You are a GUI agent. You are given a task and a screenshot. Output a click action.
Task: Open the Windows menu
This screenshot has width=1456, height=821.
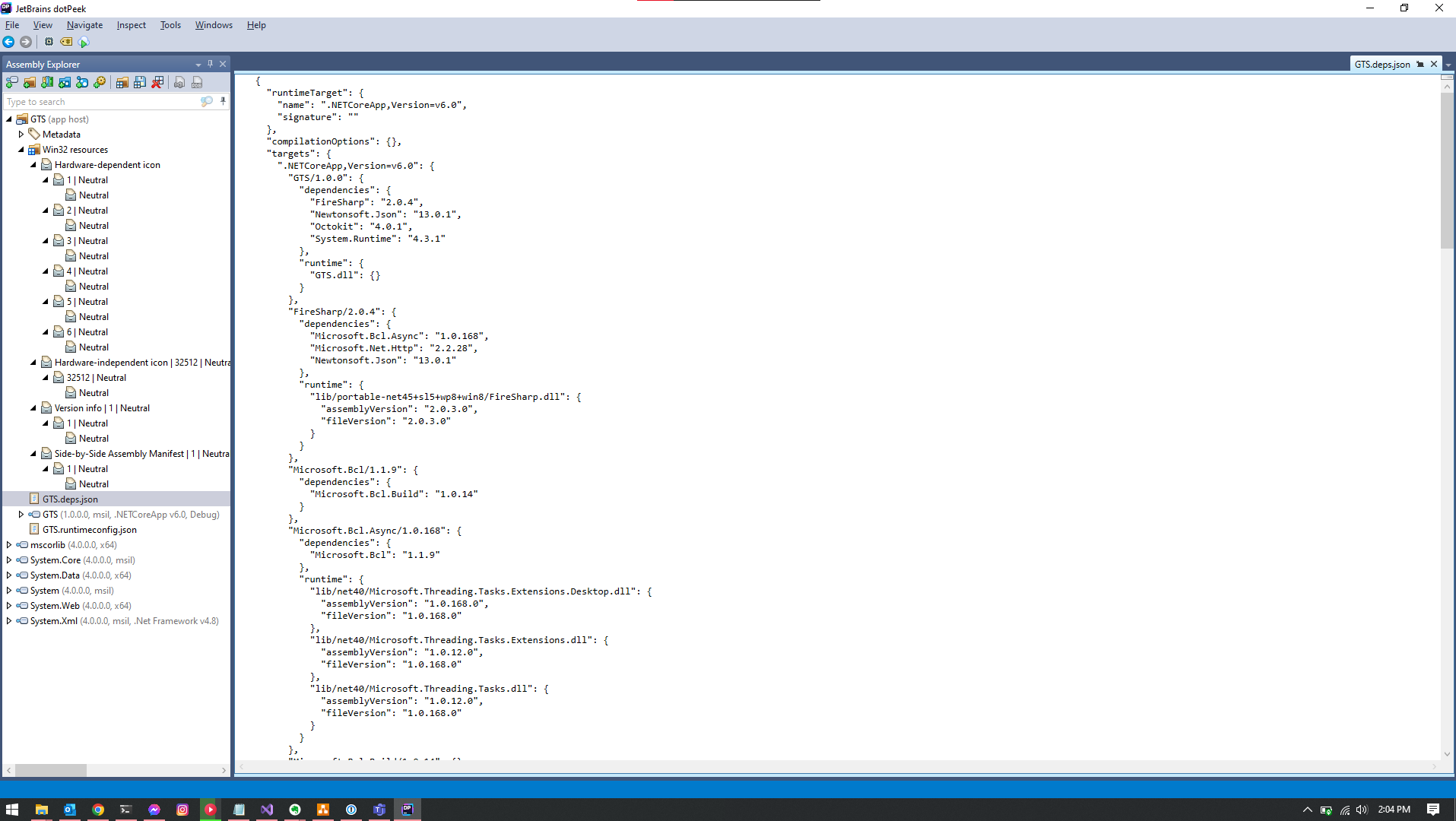(214, 25)
